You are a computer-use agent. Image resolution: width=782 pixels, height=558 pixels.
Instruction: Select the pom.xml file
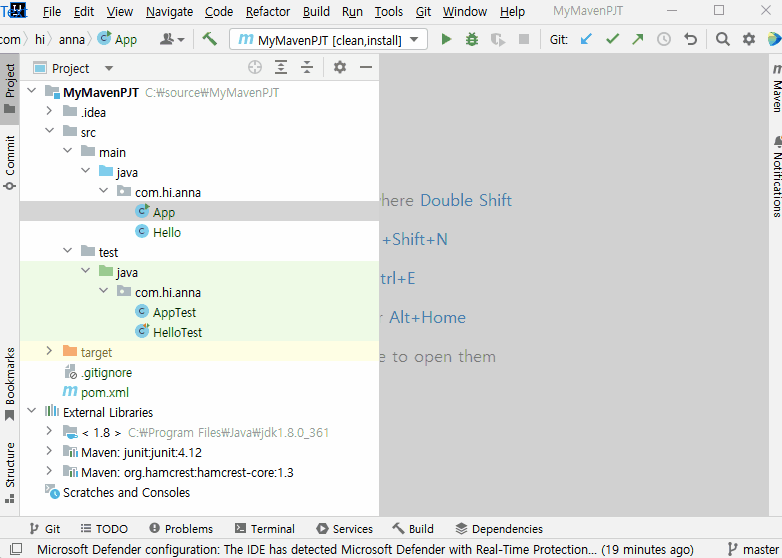[199, 392]
